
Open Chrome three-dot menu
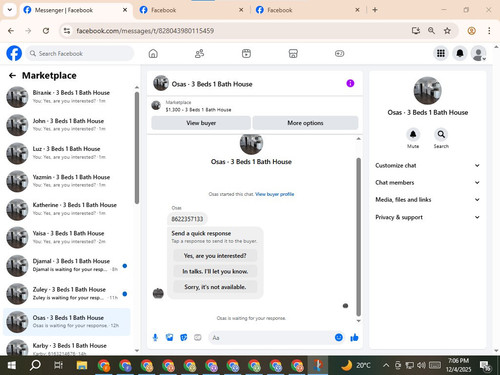click(489, 31)
